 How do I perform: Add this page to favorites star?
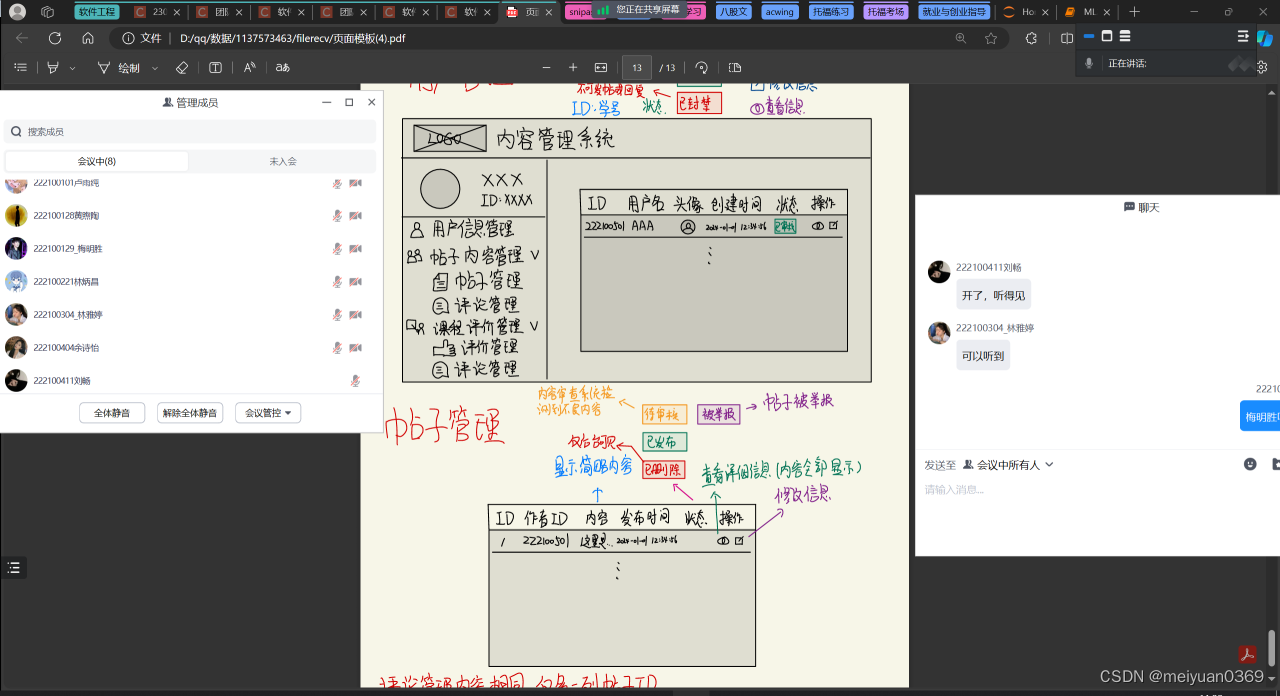pos(991,38)
